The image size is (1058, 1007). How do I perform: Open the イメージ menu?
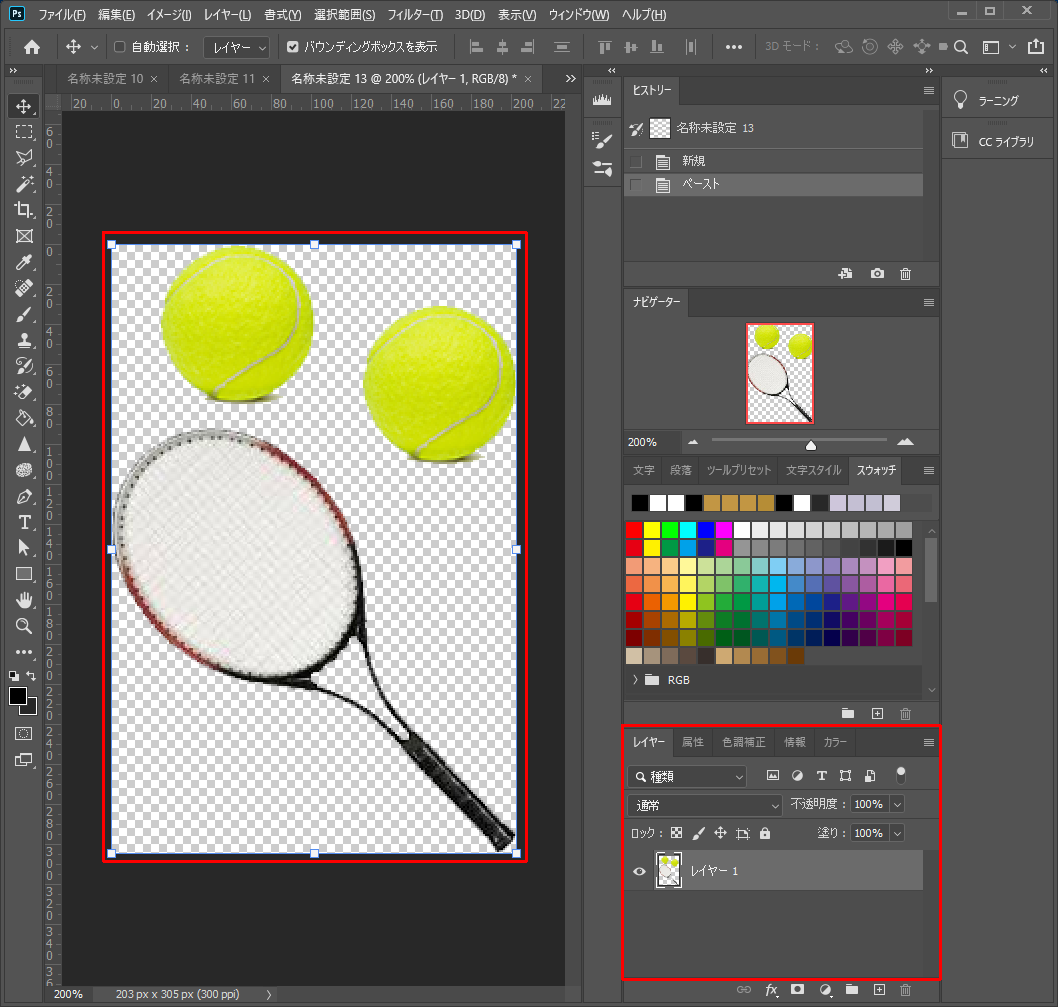(169, 14)
